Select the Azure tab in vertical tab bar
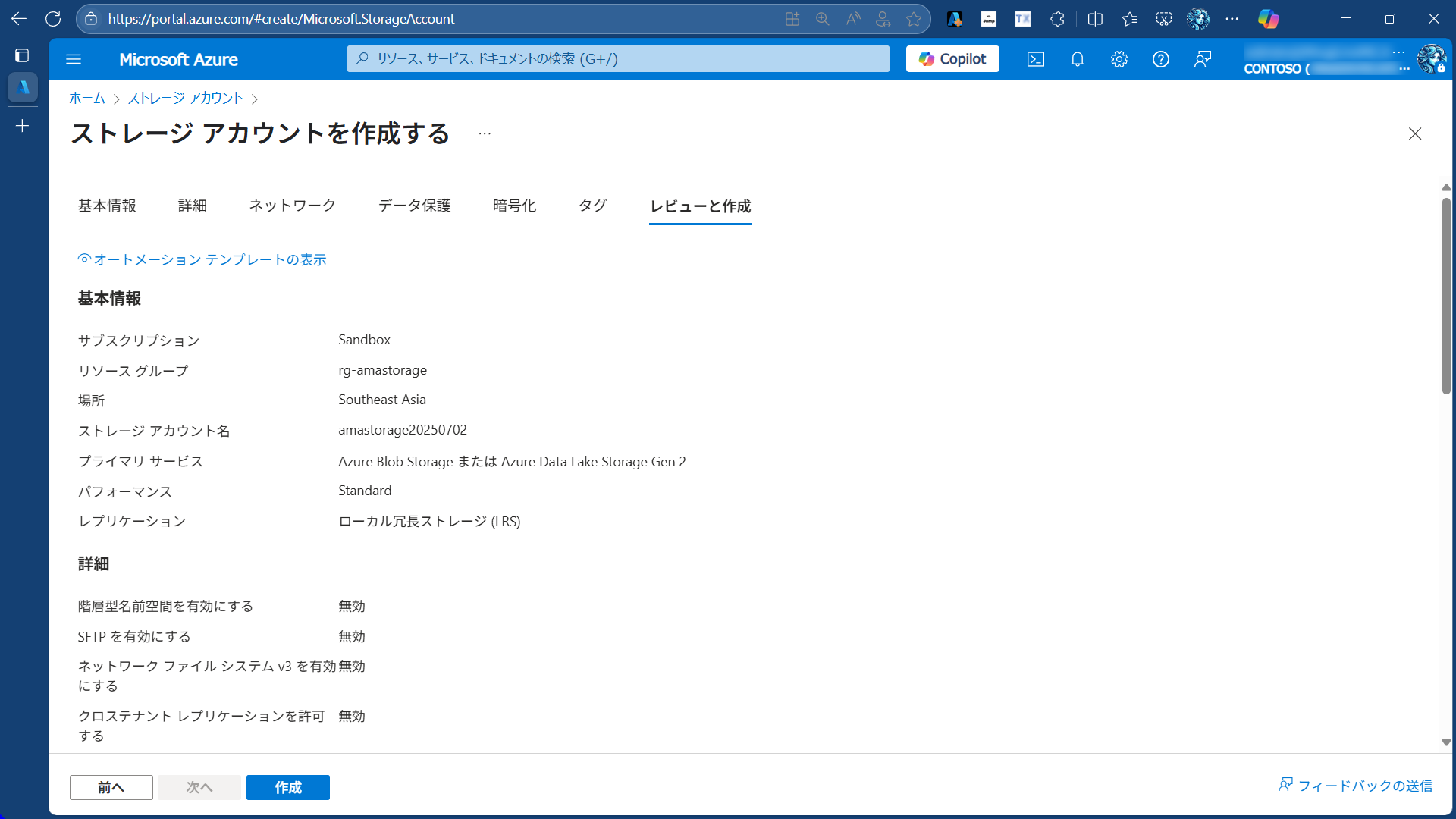 click(x=23, y=87)
